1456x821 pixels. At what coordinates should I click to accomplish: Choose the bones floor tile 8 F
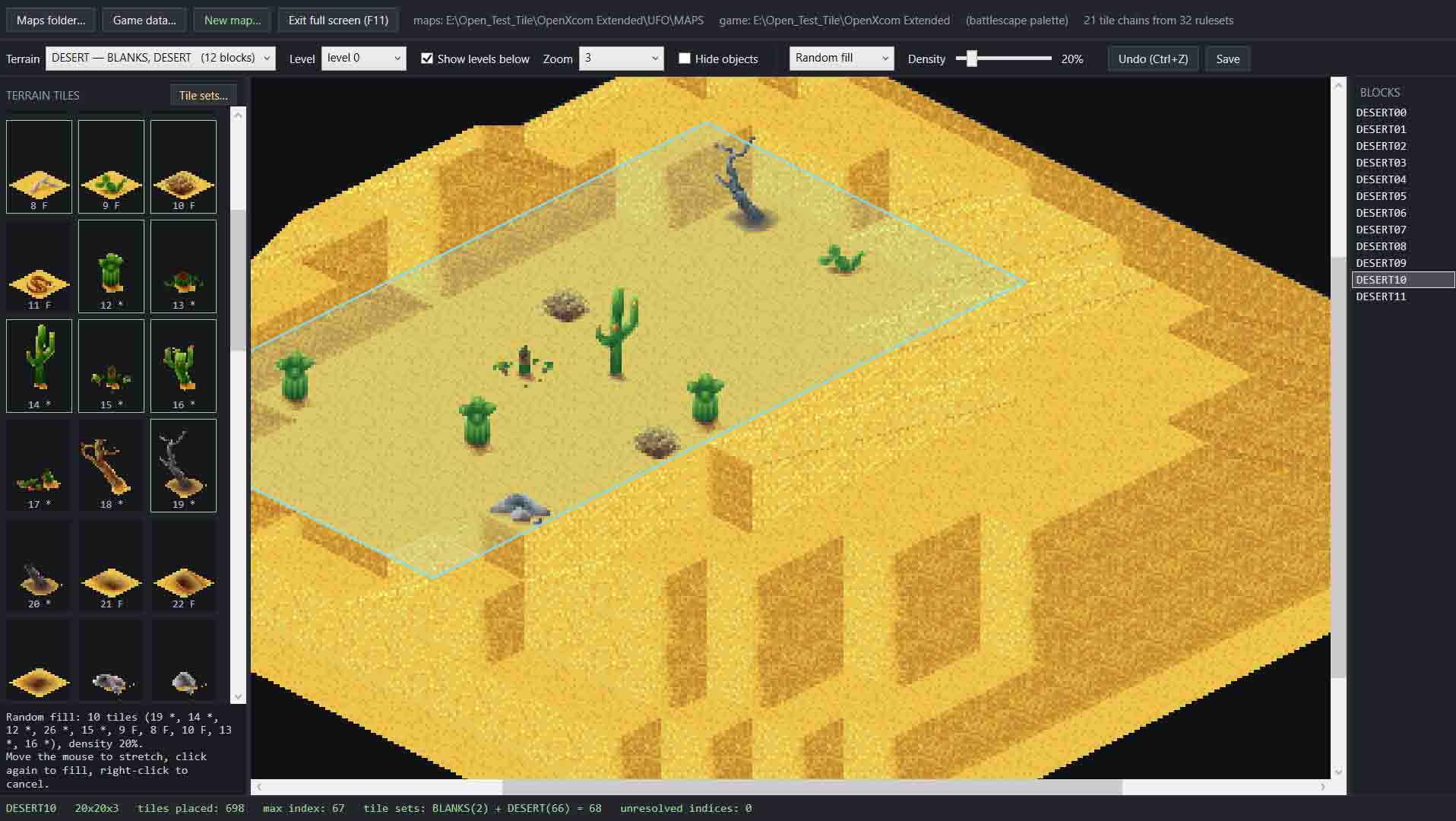click(39, 166)
